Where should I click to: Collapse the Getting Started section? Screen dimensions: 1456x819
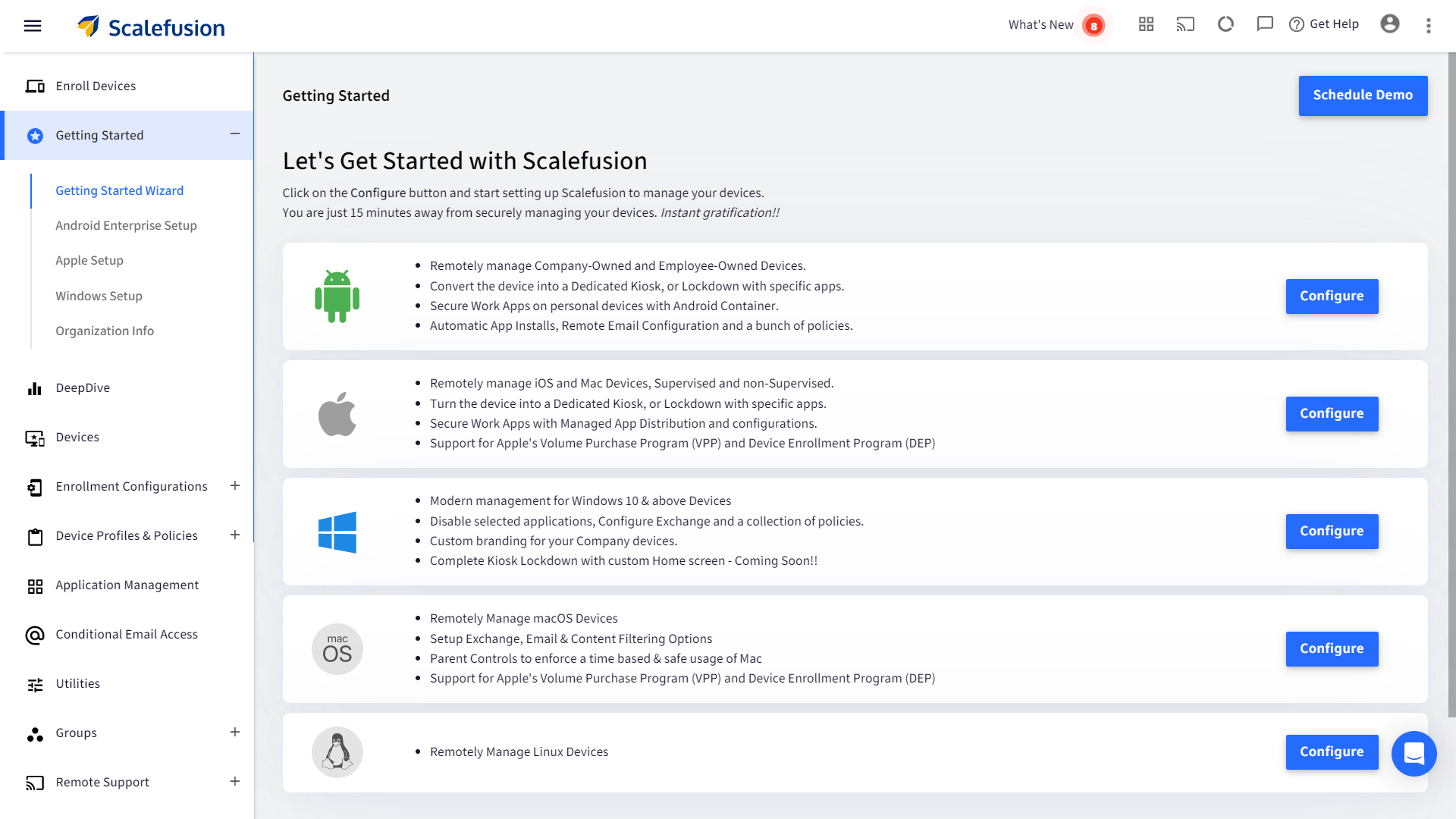[x=235, y=134]
